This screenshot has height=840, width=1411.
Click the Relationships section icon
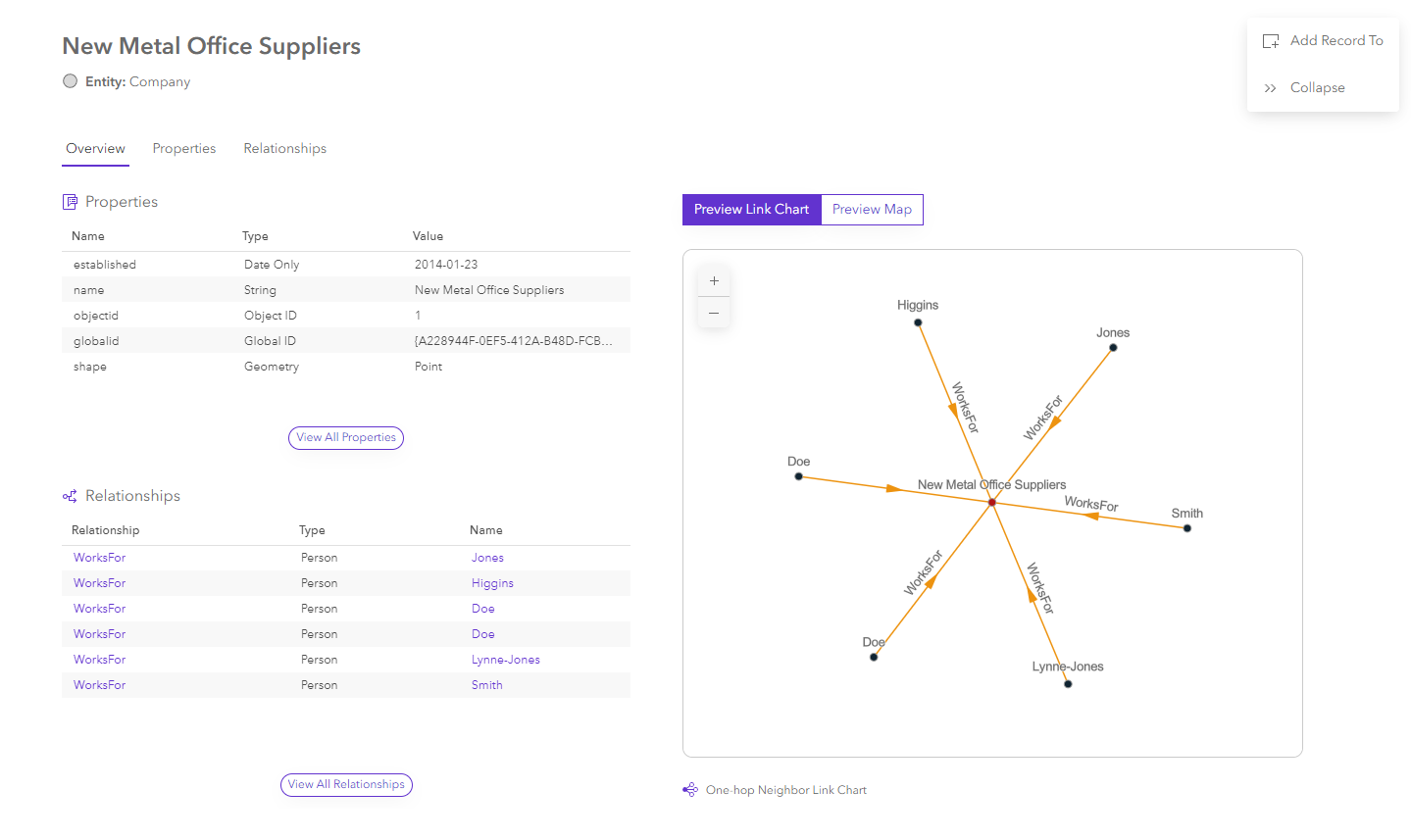coord(70,495)
